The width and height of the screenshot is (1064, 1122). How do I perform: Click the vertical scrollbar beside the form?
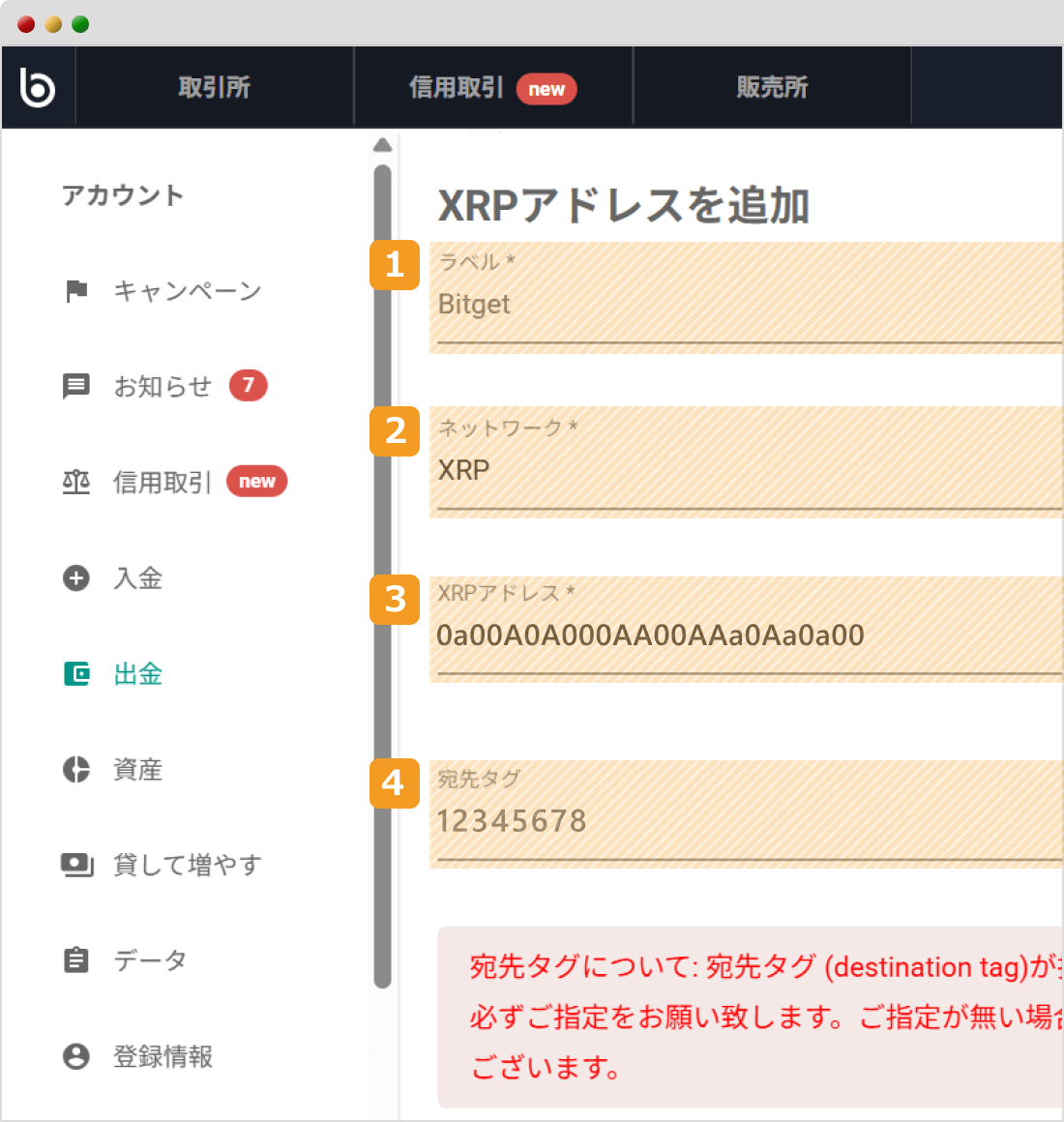382,561
